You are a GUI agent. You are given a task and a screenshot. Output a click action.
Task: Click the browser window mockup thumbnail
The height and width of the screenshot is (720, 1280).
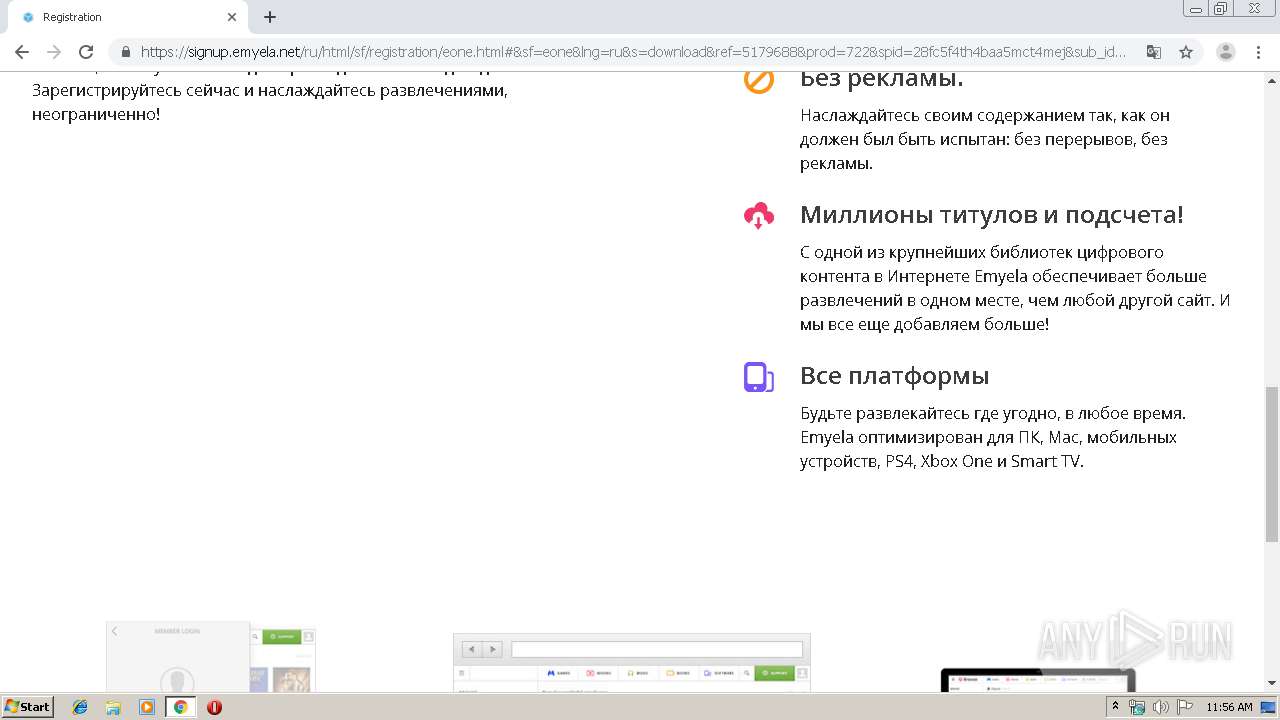(631, 662)
